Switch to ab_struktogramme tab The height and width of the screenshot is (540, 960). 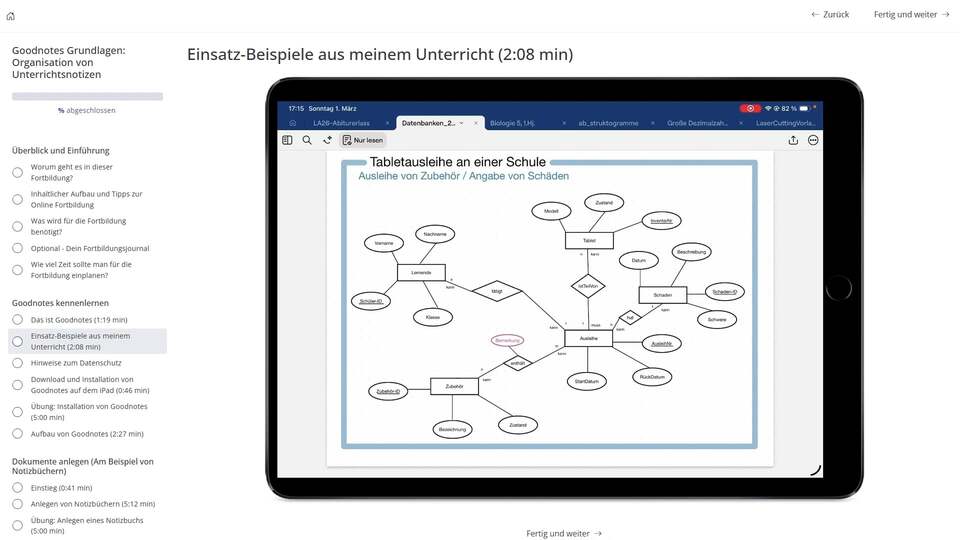point(608,123)
